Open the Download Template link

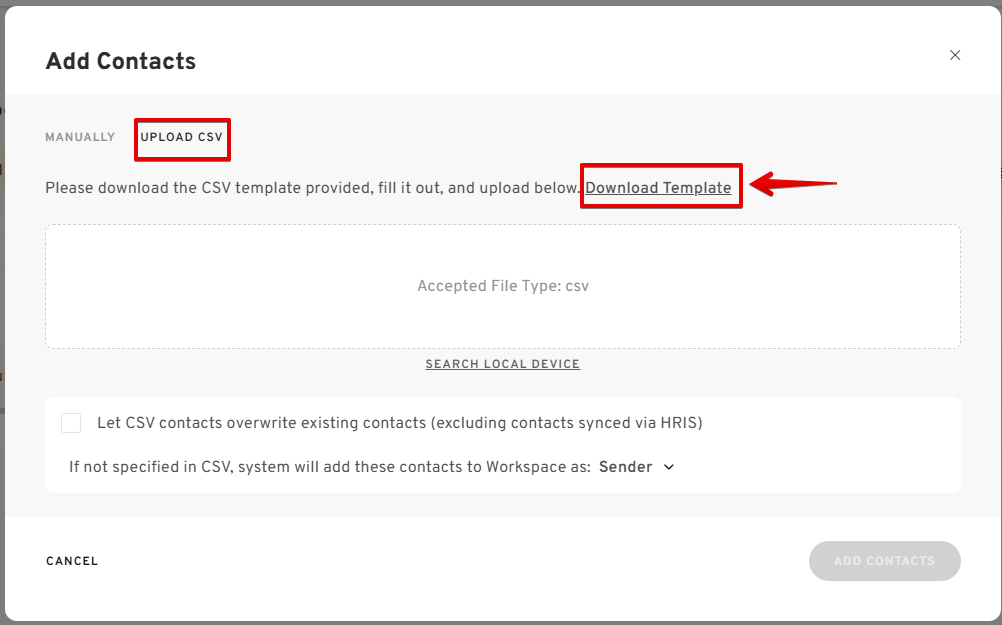[x=658, y=188]
